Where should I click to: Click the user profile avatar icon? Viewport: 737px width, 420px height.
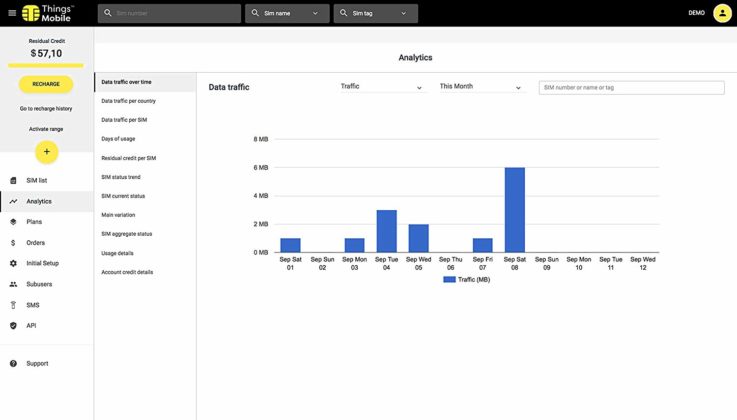[x=722, y=13]
